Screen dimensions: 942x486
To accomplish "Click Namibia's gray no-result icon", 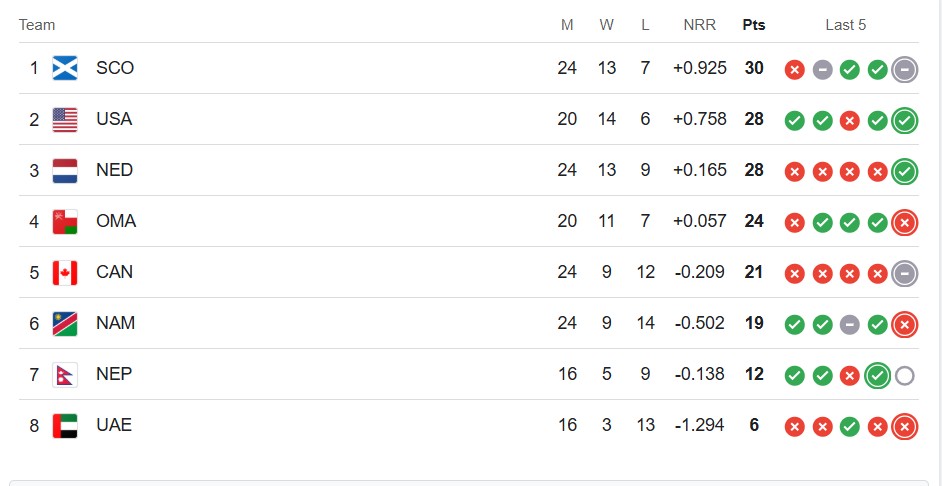I will click(850, 324).
